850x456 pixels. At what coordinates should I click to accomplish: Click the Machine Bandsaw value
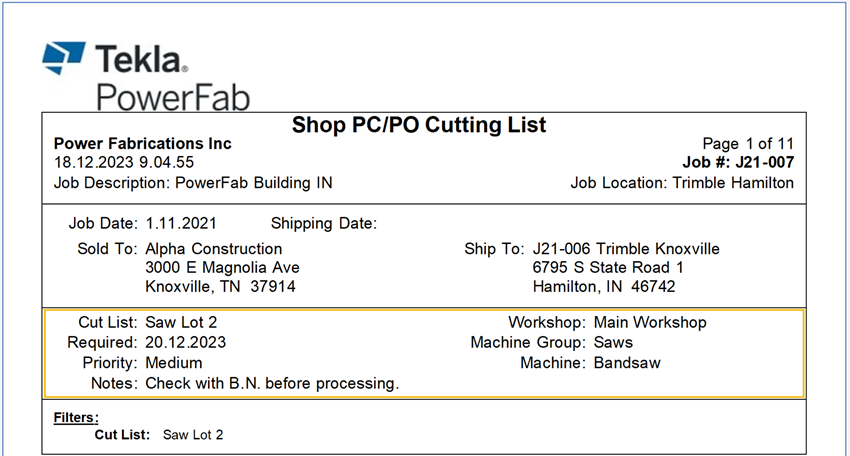[x=627, y=363]
